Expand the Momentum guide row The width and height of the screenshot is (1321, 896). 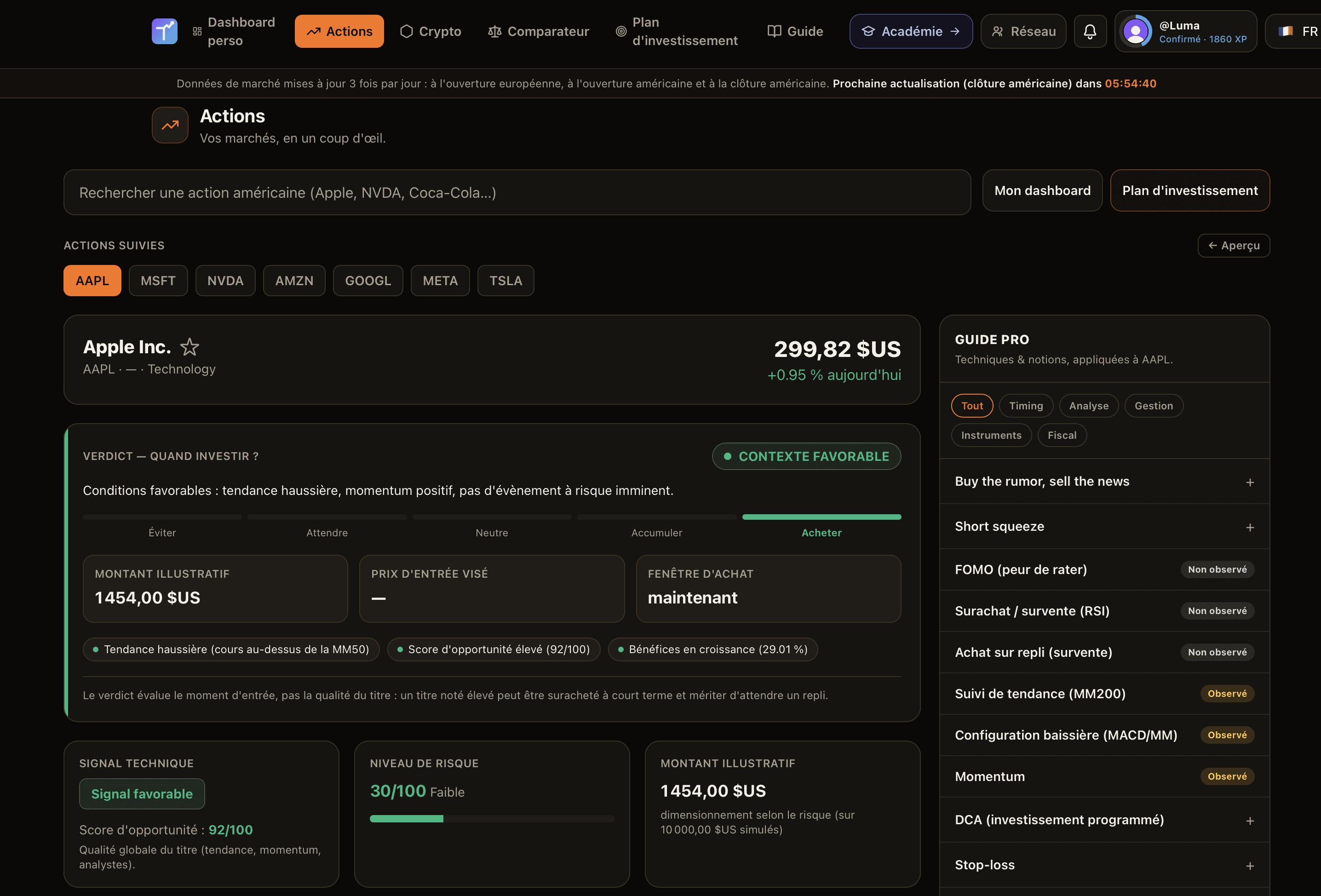click(x=1104, y=776)
